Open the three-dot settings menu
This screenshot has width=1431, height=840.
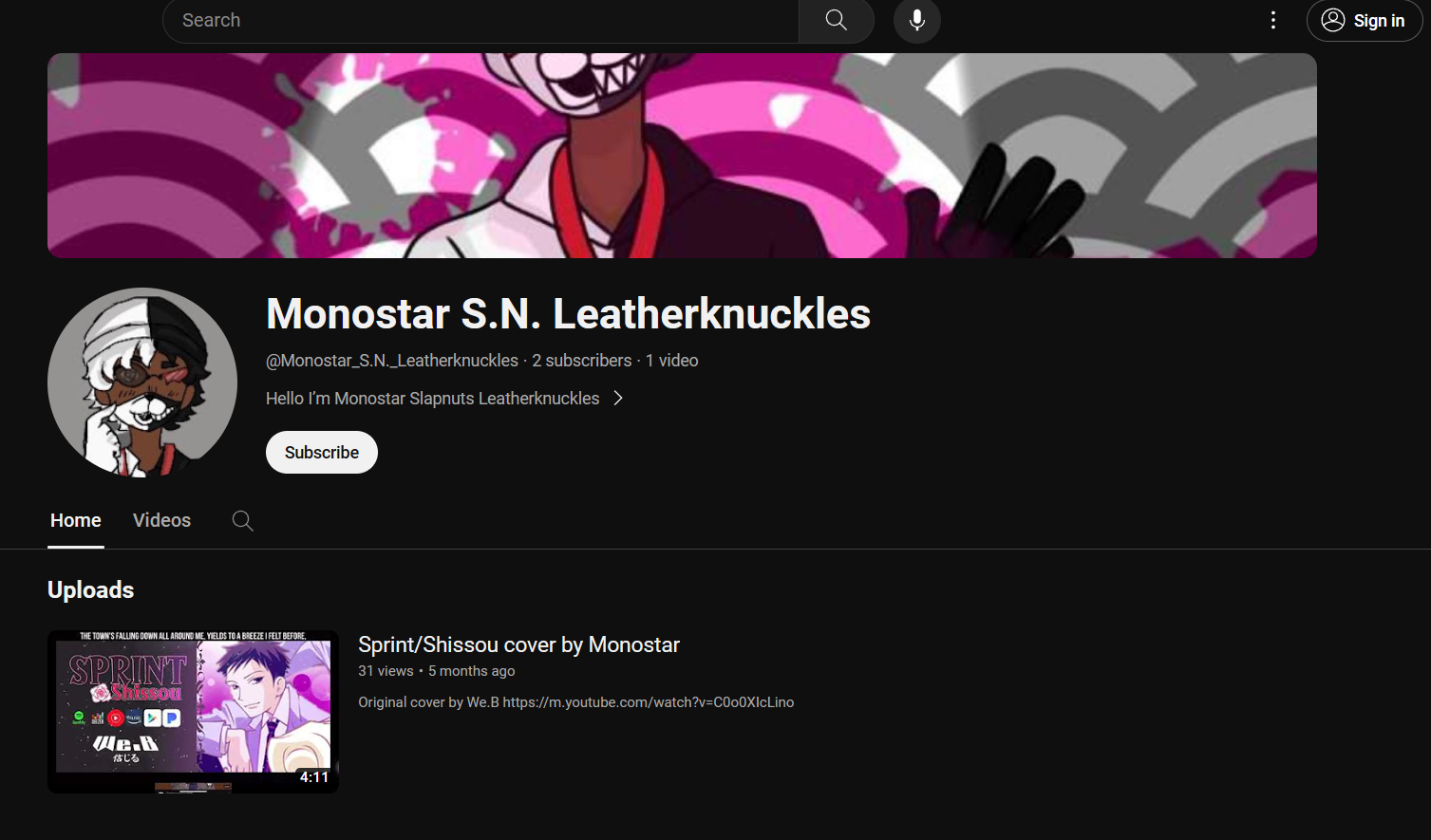coord(1273,20)
